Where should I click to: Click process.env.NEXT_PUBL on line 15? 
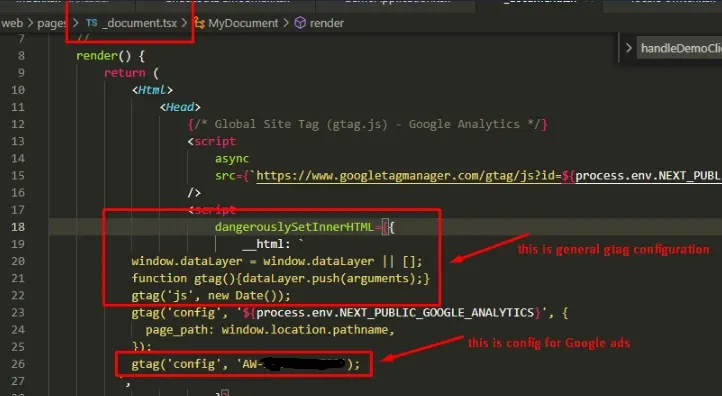click(x=647, y=175)
